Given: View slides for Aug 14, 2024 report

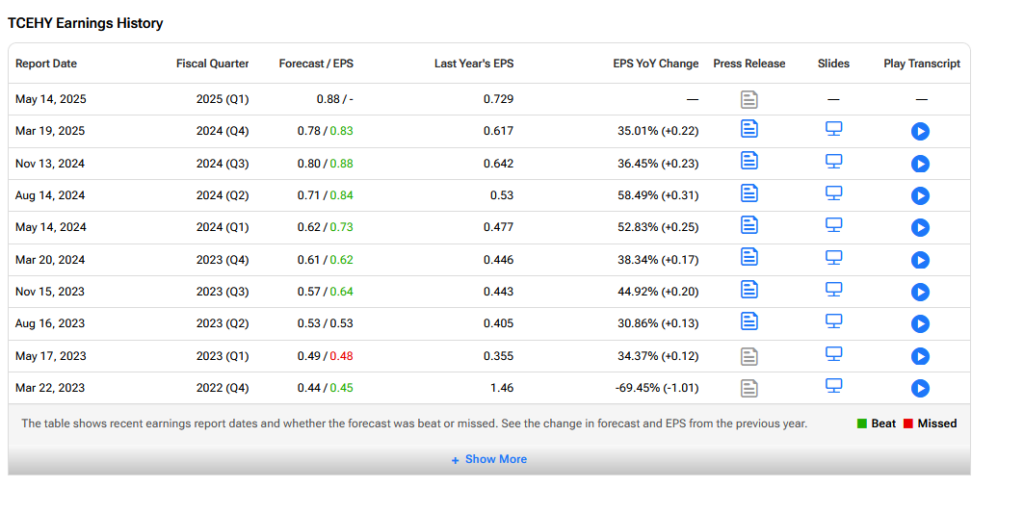Looking at the screenshot, I should [x=833, y=193].
